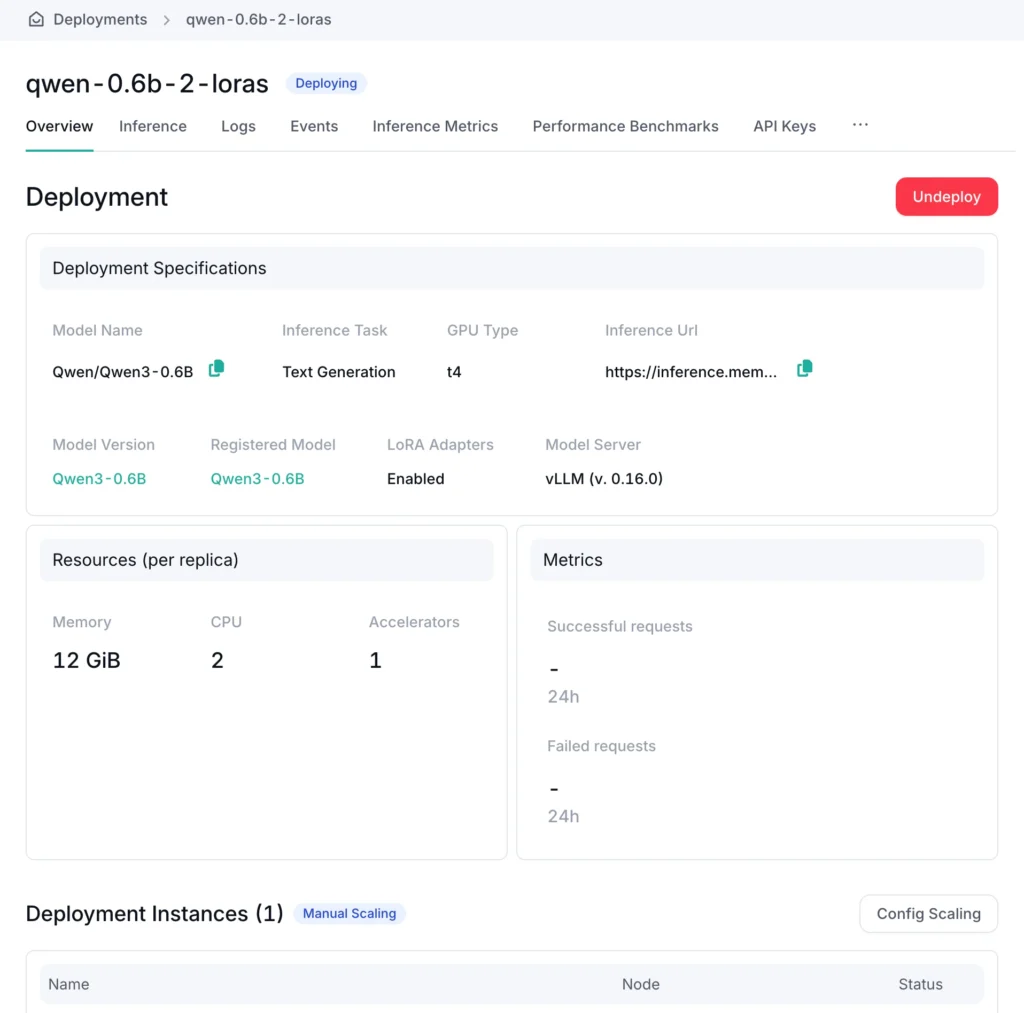Click the Status column header
The height and width of the screenshot is (1013, 1024).
(x=920, y=984)
